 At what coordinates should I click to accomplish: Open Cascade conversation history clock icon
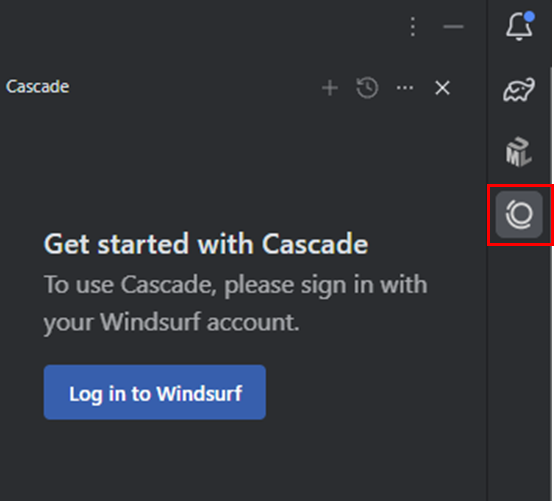(x=367, y=88)
